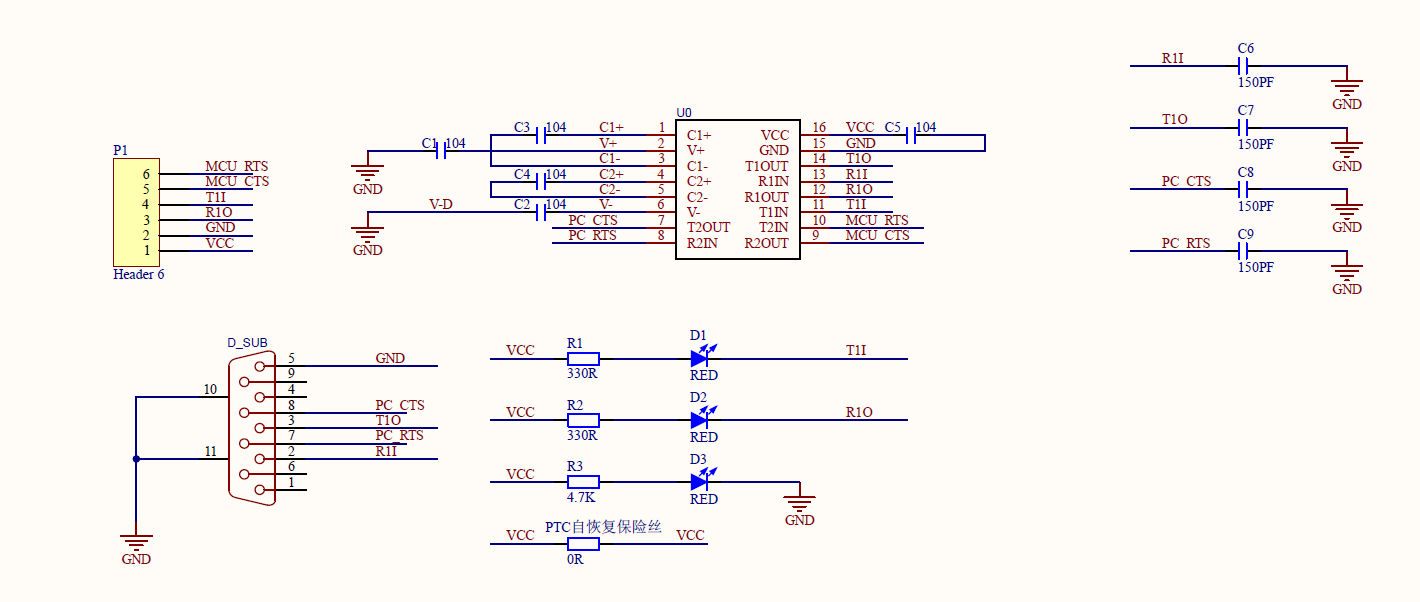Select 'GND' net label at D_SUB pin 5
Viewport: 1420px width, 602px height.
(x=390, y=358)
